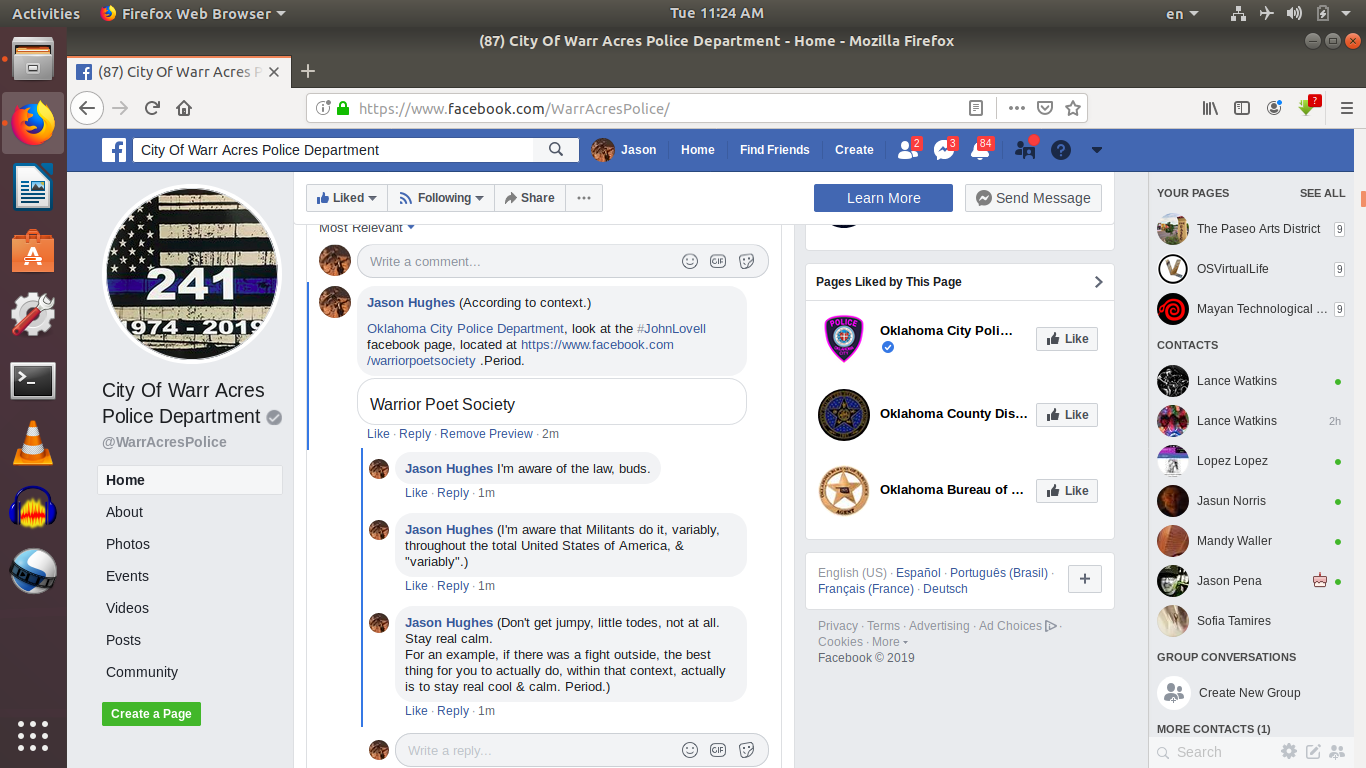
Task: Click Remove Preview link under comment
Action: [x=486, y=434]
